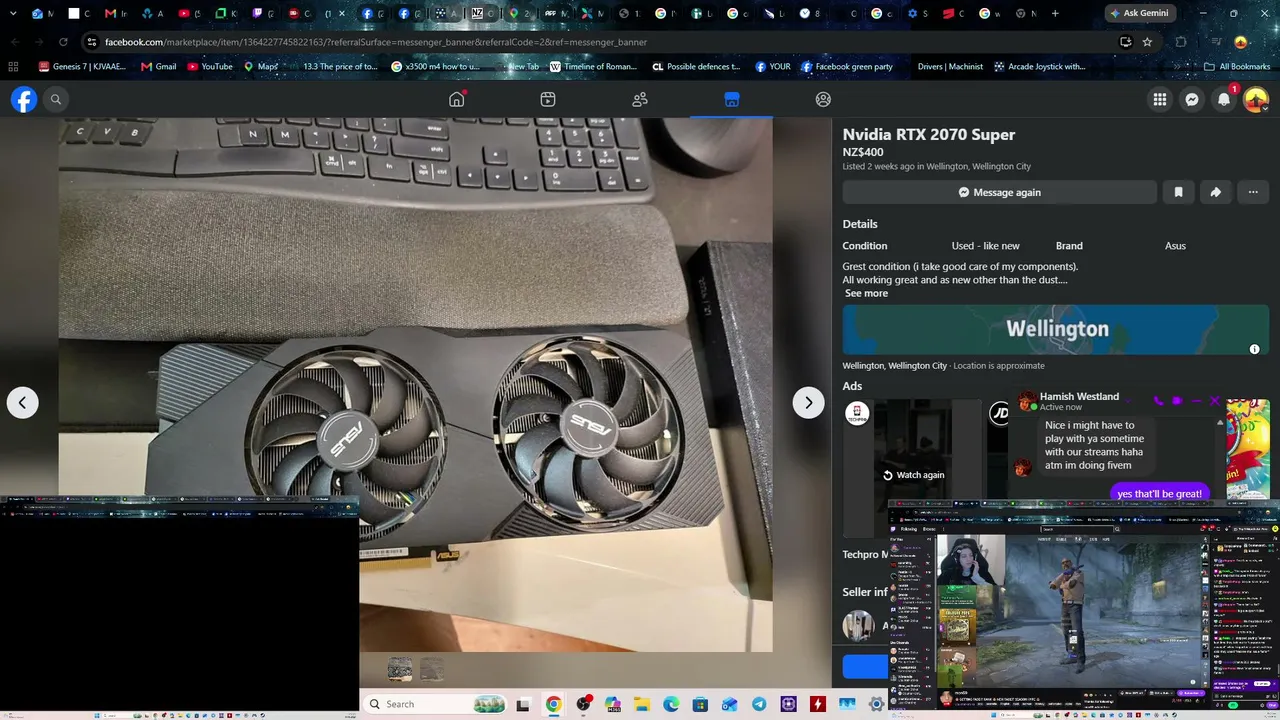The image size is (1280, 720).
Task: Click Watch again on the Techpro ad
Action: point(913,475)
